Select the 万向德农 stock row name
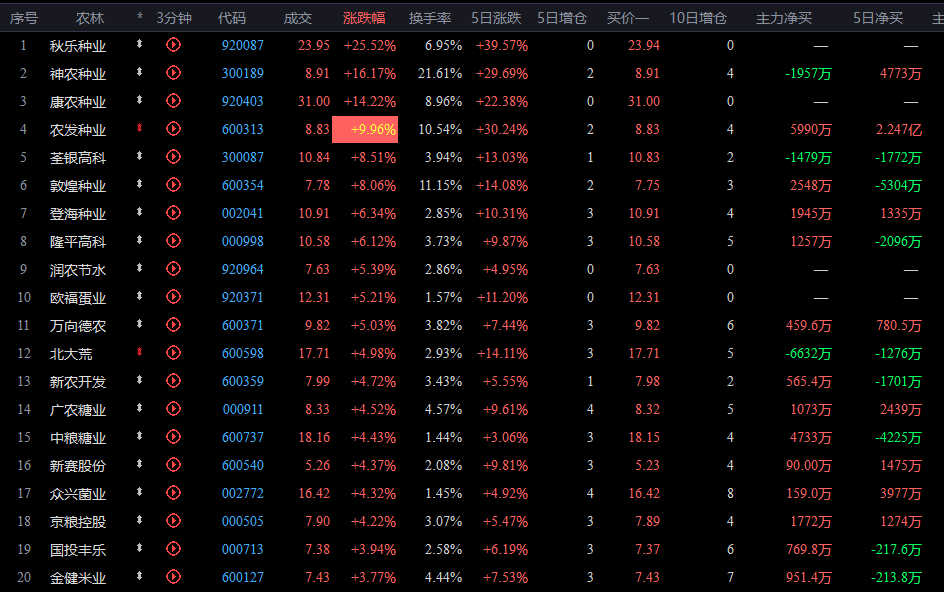 tap(78, 325)
